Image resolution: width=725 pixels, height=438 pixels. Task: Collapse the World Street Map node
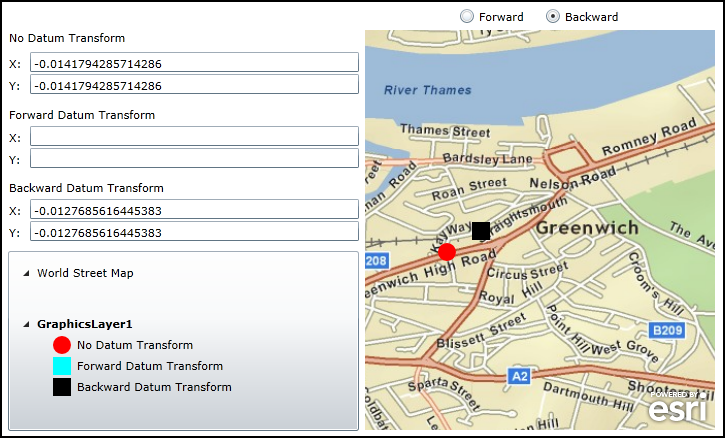click(x=26, y=273)
